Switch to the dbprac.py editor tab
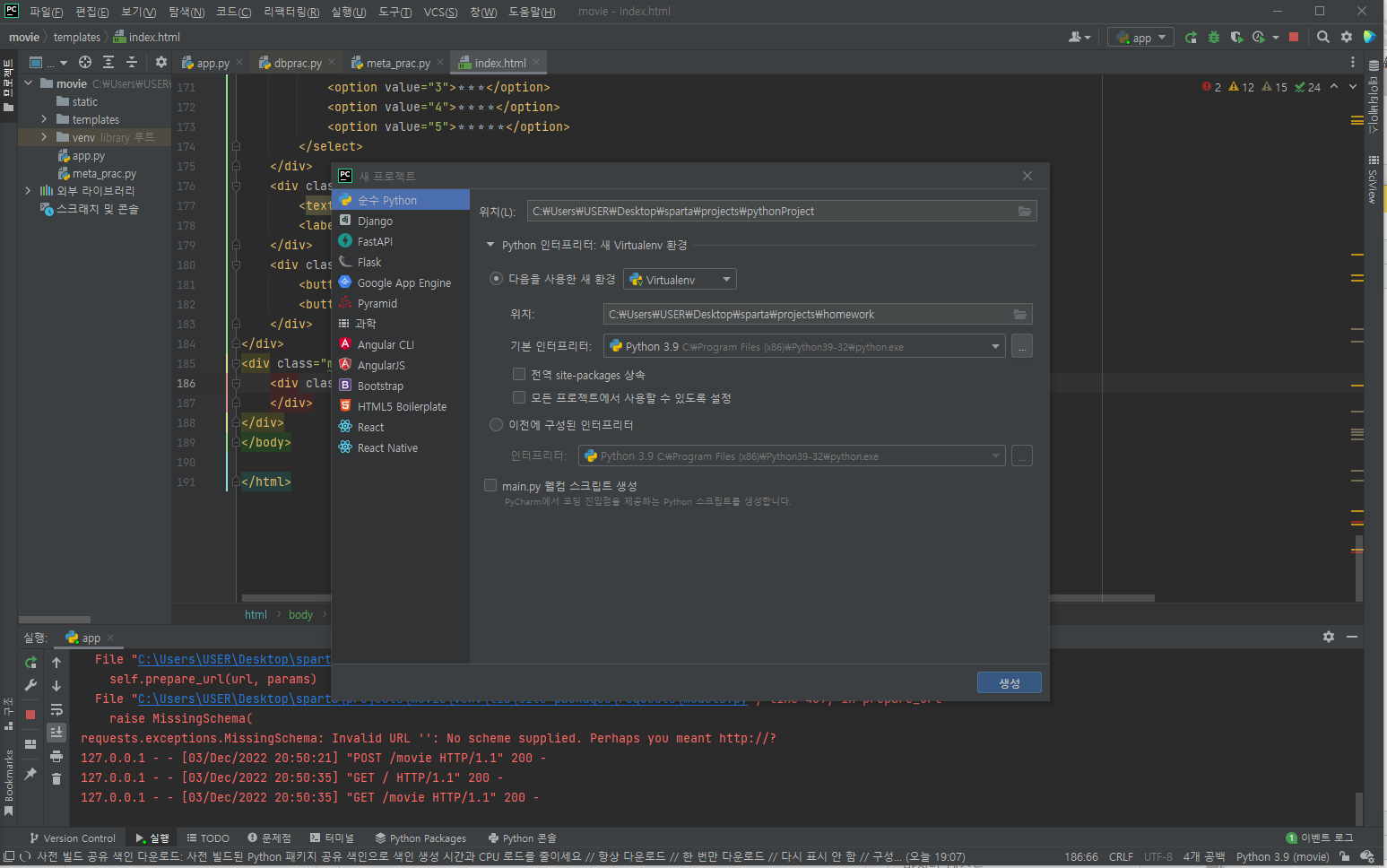This screenshot has height=868, width=1387. tap(297, 63)
